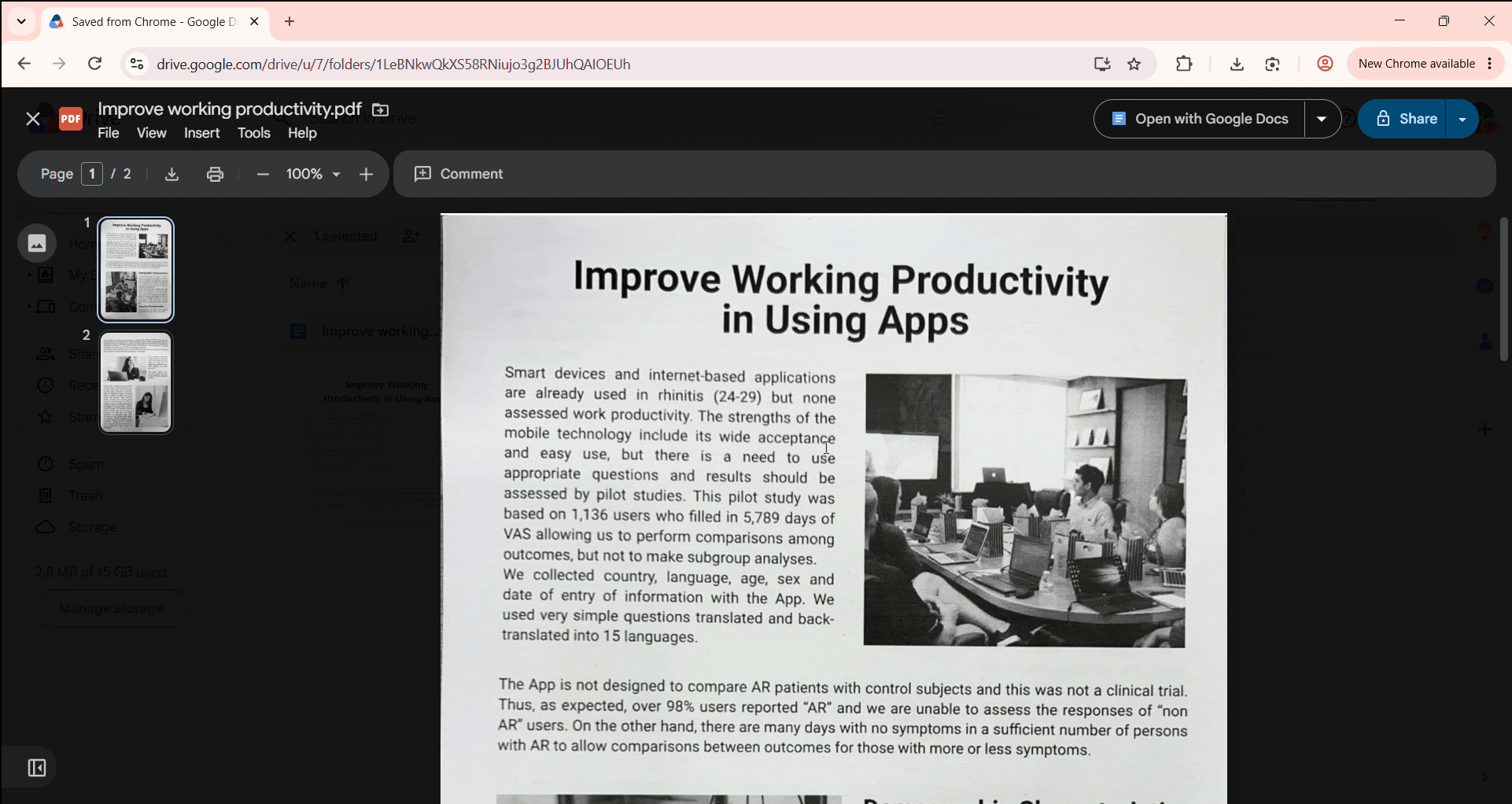Screen dimensions: 1512x804
Task: Zoom in with the plus icon
Action: click(x=367, y=174)
